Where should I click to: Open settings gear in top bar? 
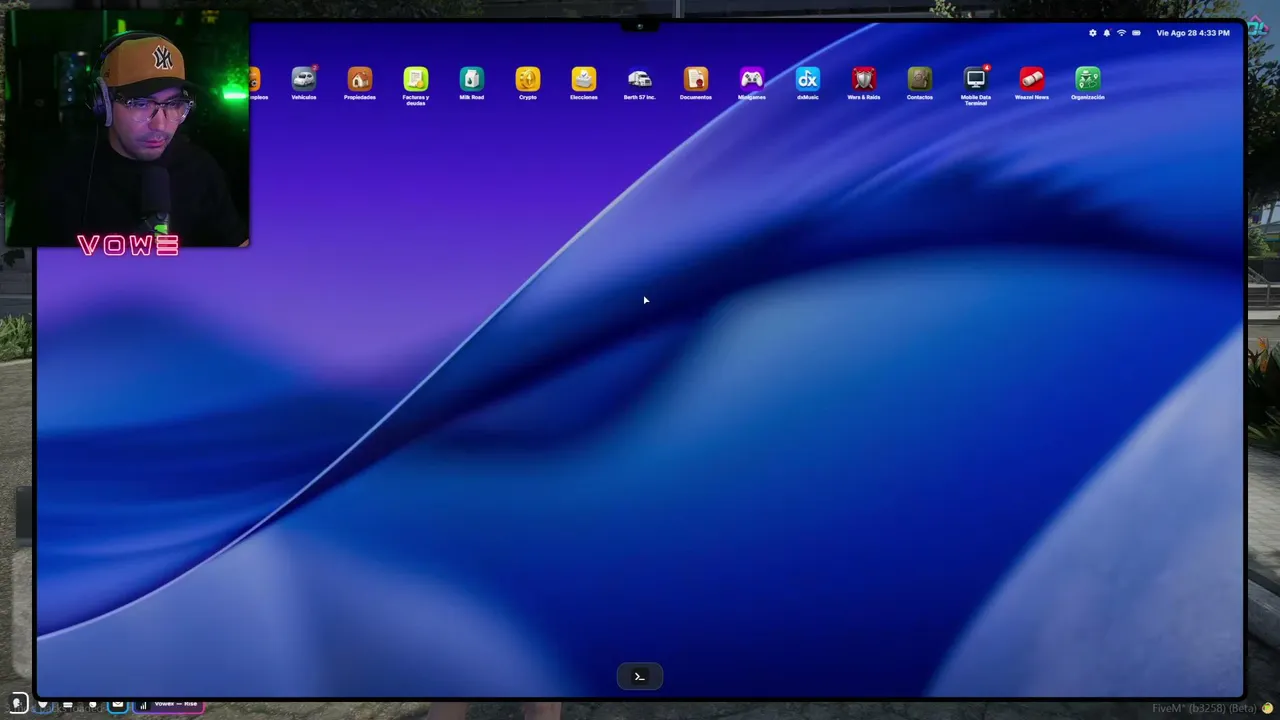pyautogui.click(x=1093, y=33)
